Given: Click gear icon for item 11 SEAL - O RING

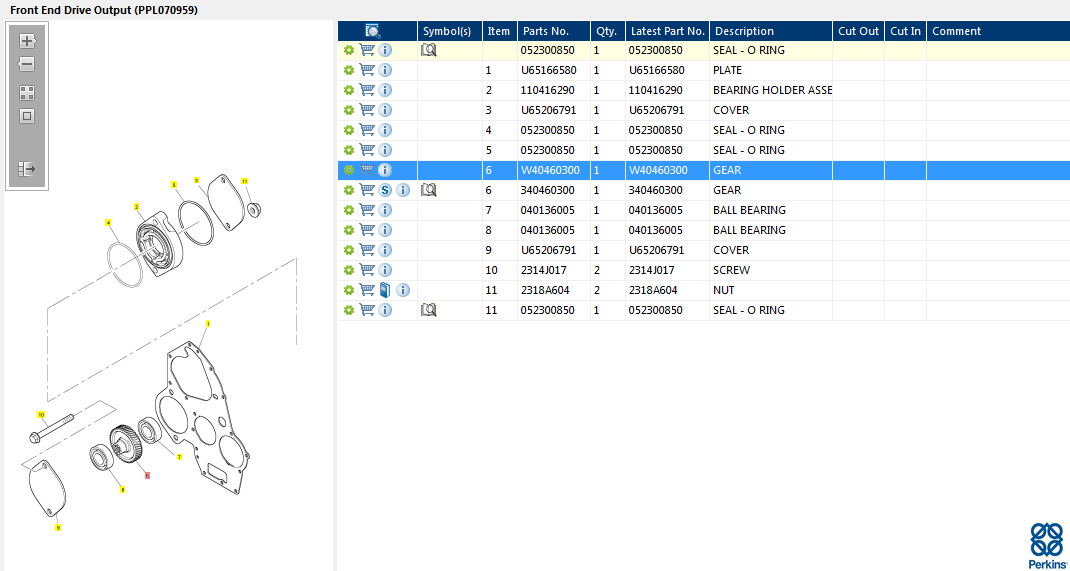Looking at the screenshot, I should click(349, 310).
